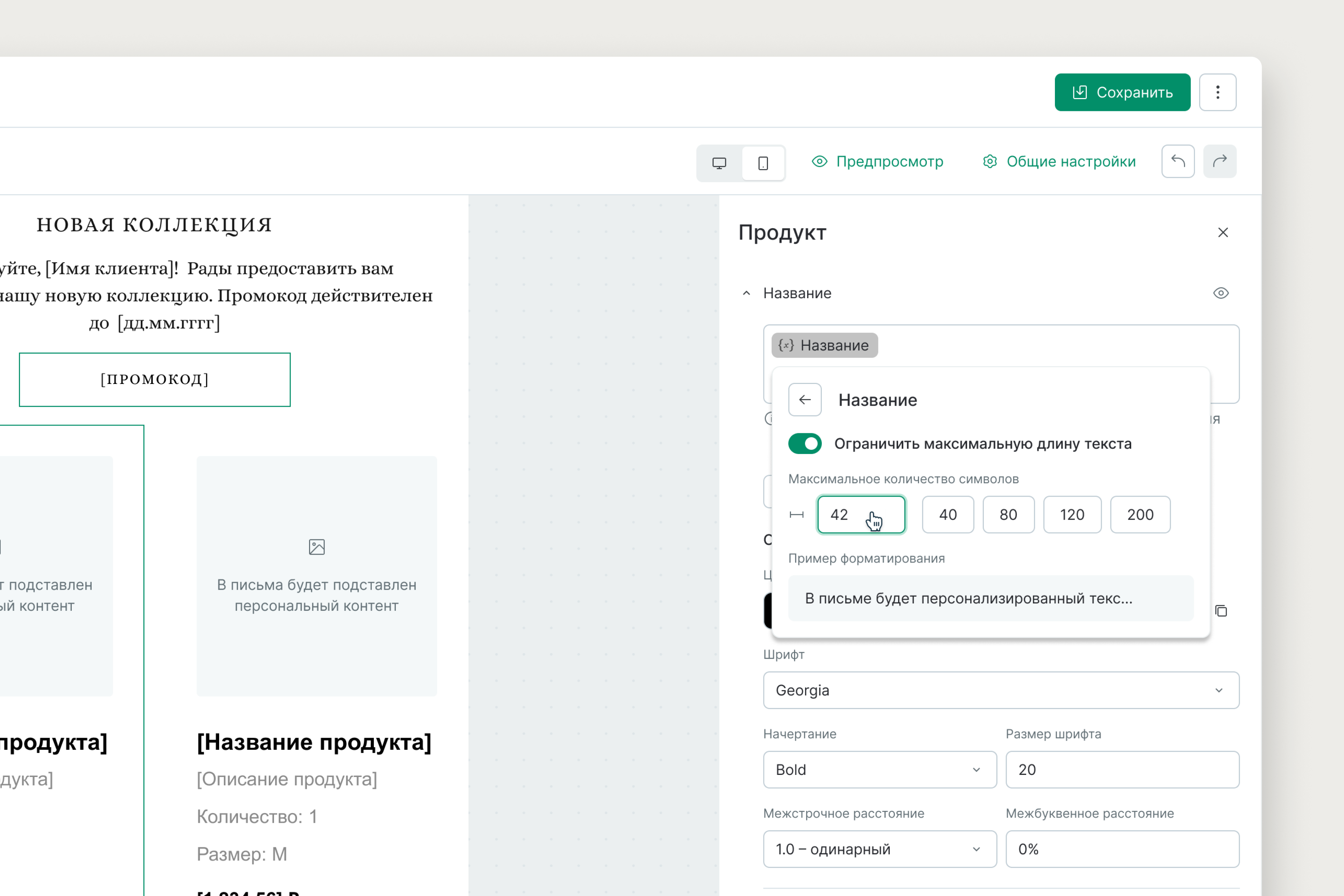The image size is (1344, 896).
Task: Click the Количество: 1 text line
Action: click(x=257, y=817)
